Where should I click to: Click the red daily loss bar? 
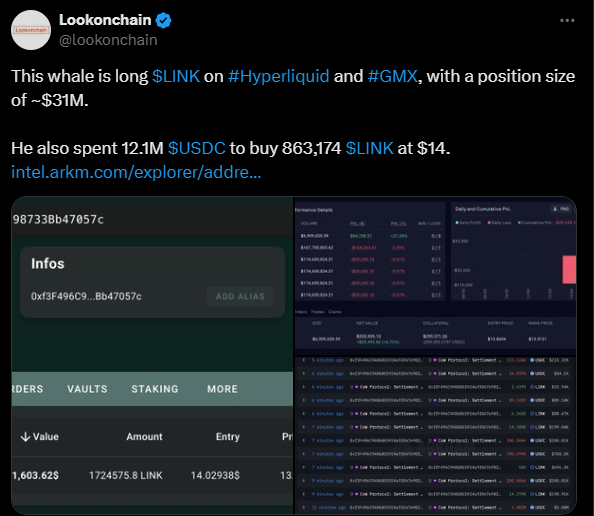(x=569, y=269)
